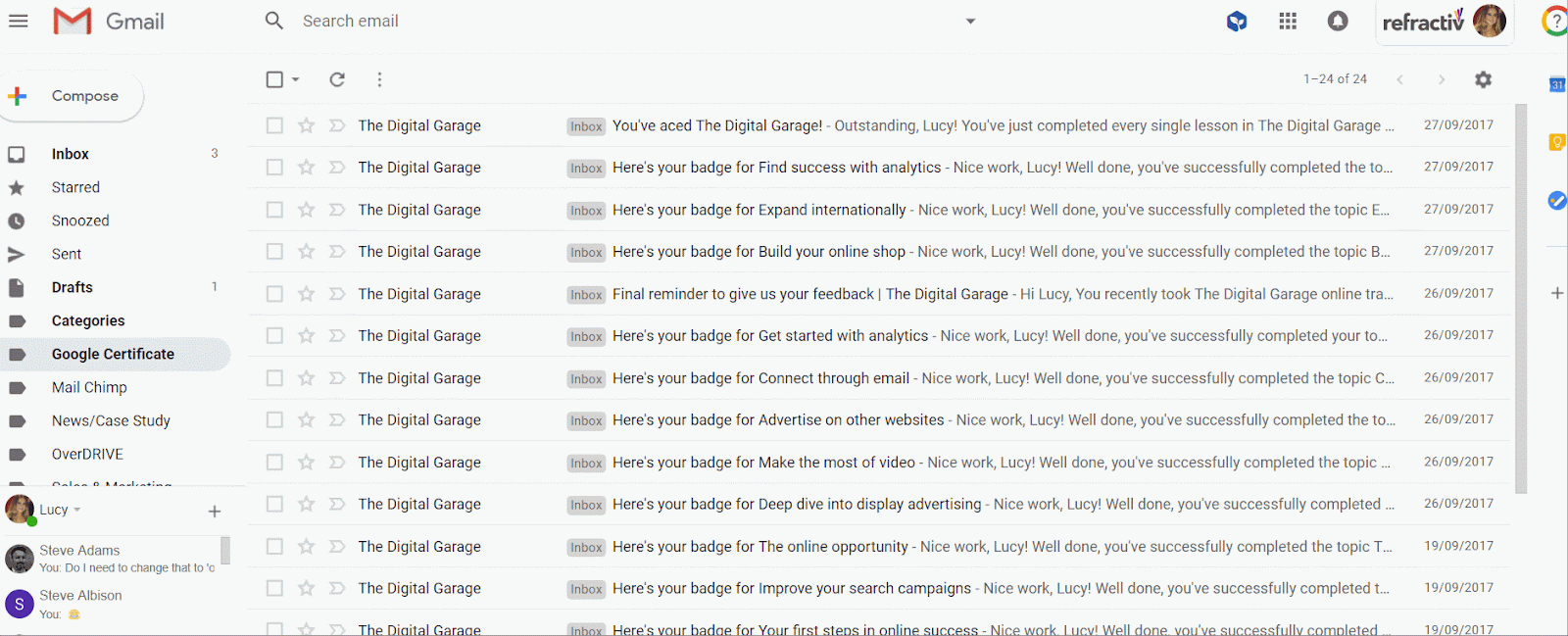The width and height of the screenshot is (1568, 636).
Task: Mark 'Build your online shop' email as important
Action: click(337, 252)
